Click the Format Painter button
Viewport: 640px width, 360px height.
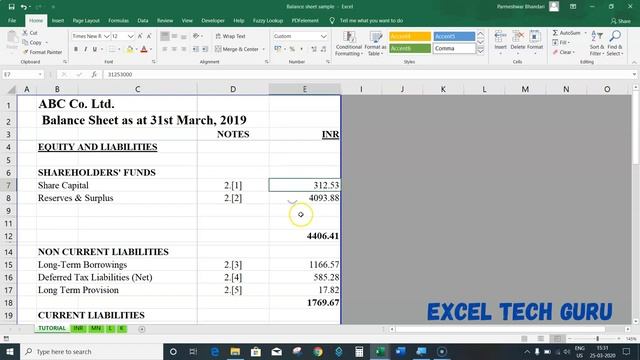click(x=42, y=52)
